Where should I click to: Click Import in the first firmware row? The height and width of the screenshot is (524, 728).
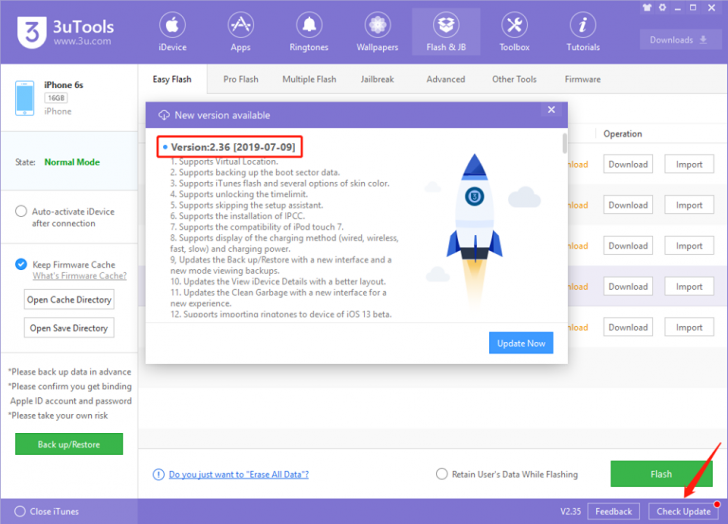689,164
